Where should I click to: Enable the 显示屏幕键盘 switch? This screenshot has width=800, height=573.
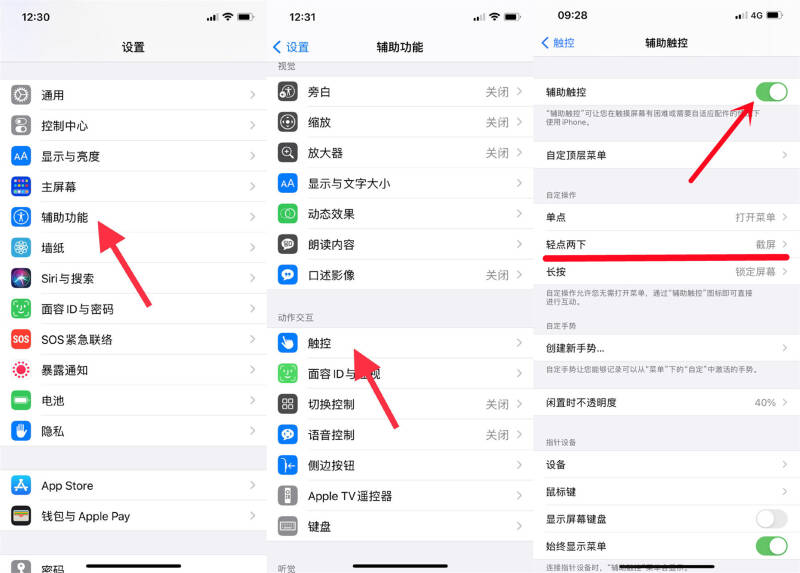point(771,519)
